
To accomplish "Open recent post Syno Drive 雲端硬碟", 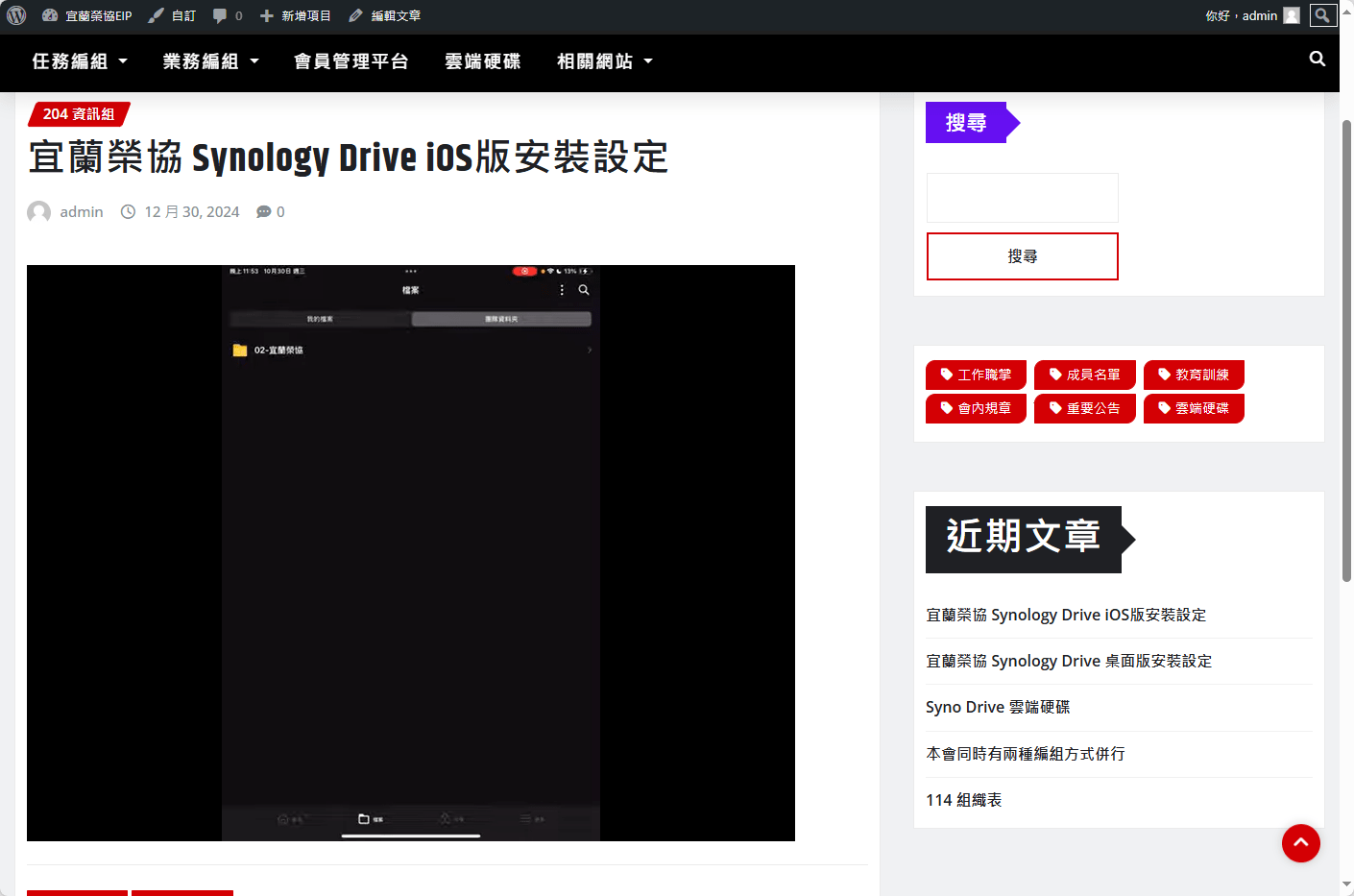I will coord(998,707).
